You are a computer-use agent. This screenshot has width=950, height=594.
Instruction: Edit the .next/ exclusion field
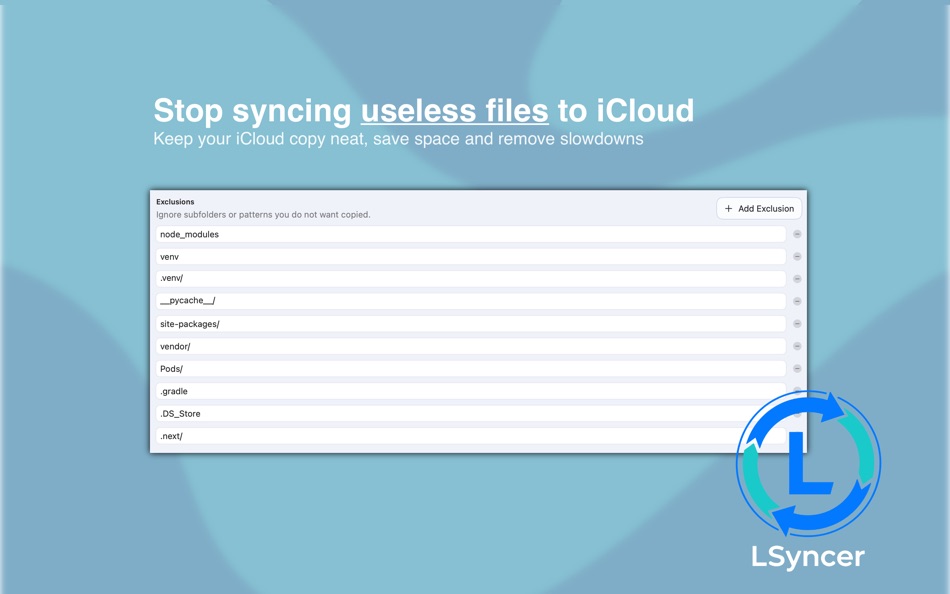(x=471, y=436)
